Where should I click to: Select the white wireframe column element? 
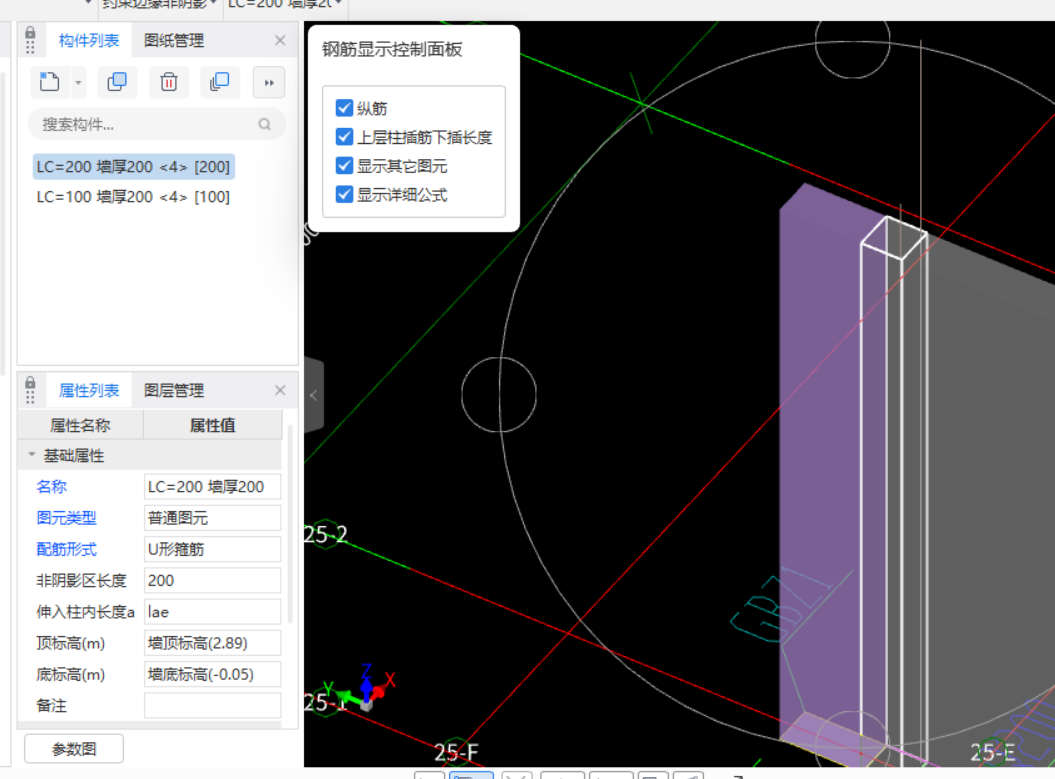pyautogui.click(x=895, y=491)
